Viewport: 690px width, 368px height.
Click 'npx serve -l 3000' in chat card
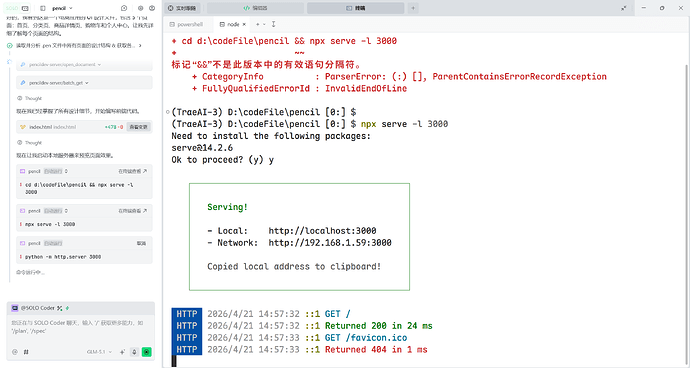[x=50, y=224]
